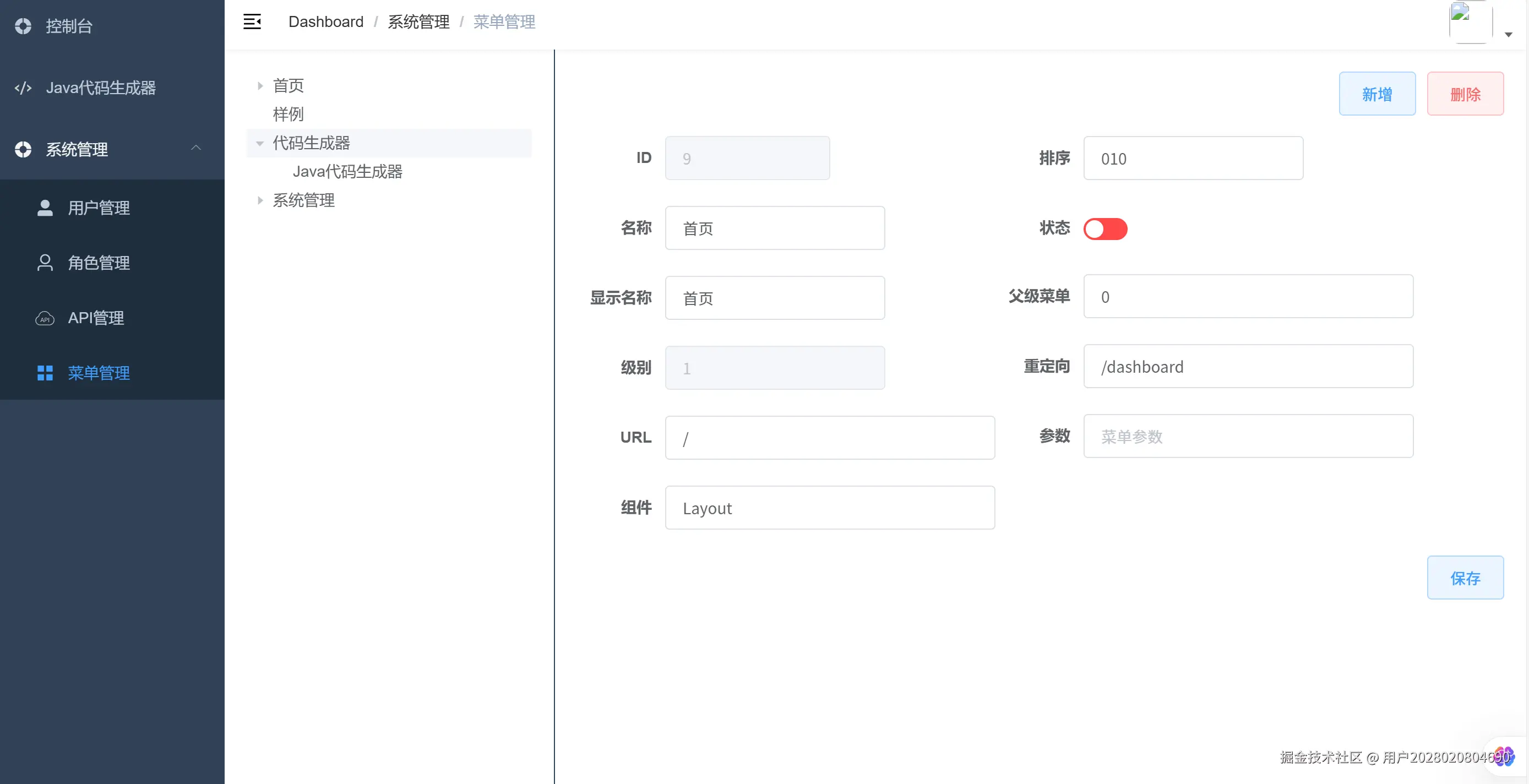Screen dimensions: 1529x784
Task: Click the Java代码生成器 code brackets icon
Action: [23, 88]
